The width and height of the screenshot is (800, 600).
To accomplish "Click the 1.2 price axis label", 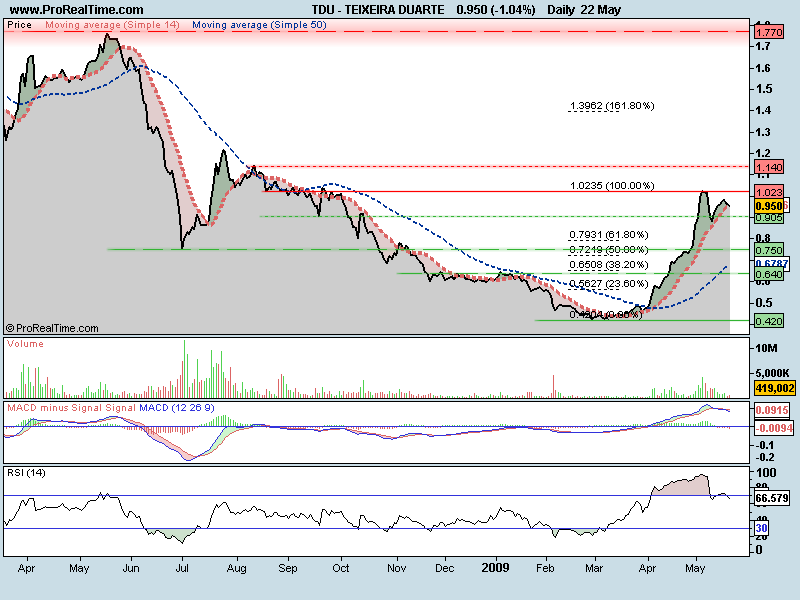I will pyautogui.click(x=763, y=153).
